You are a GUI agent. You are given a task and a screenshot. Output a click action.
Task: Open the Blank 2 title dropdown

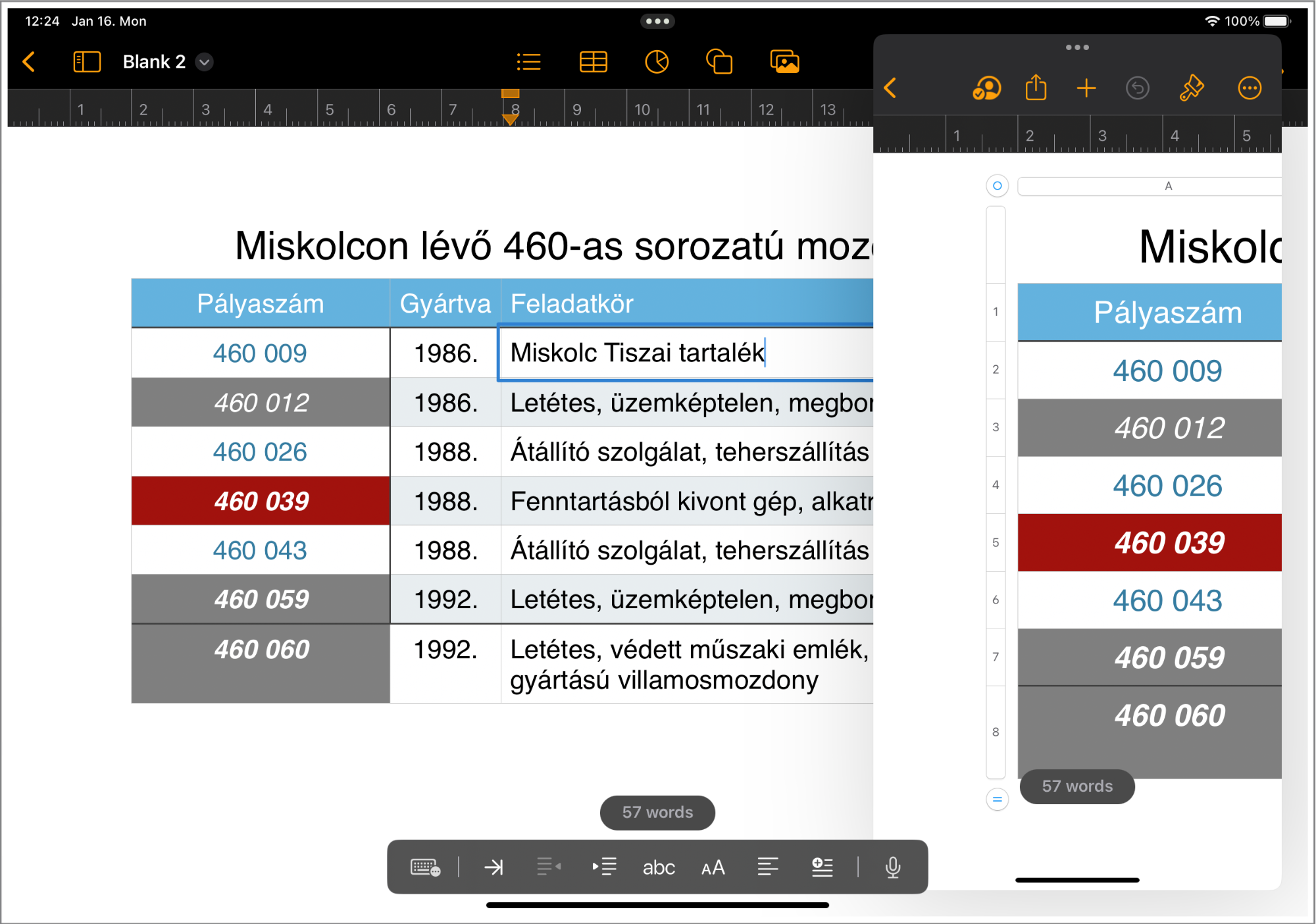(x=205, y=62)
